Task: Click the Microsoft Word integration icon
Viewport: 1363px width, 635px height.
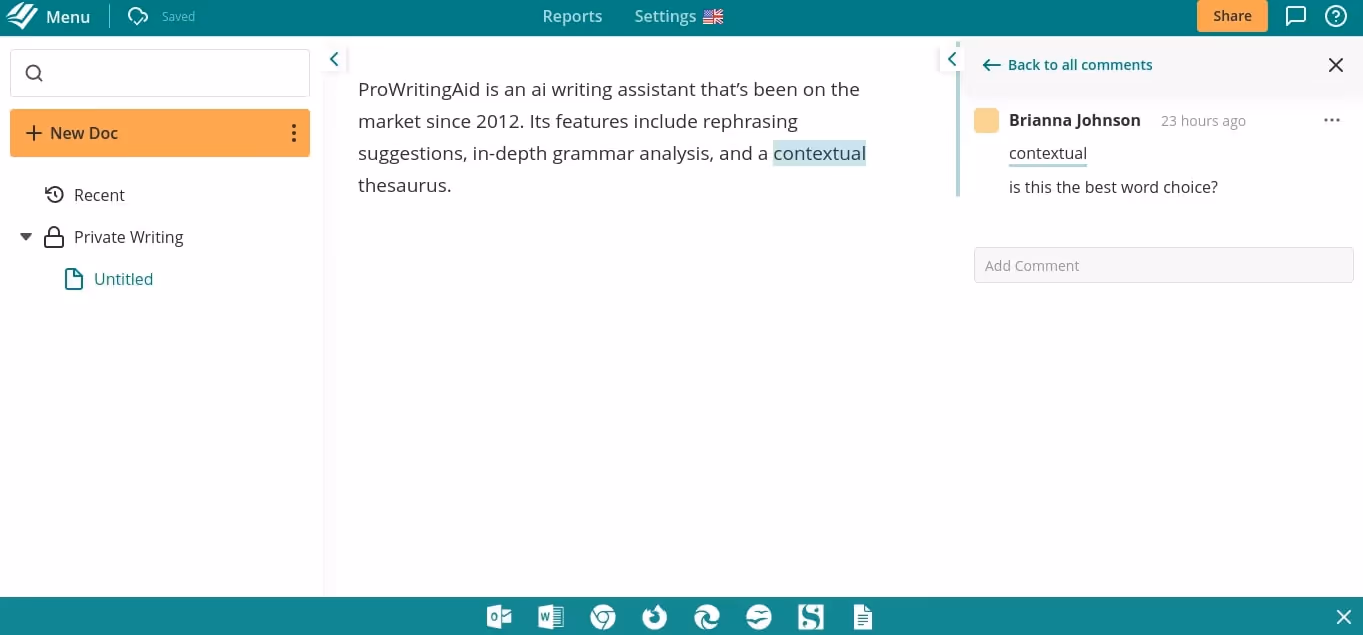Action: (551, 617)
